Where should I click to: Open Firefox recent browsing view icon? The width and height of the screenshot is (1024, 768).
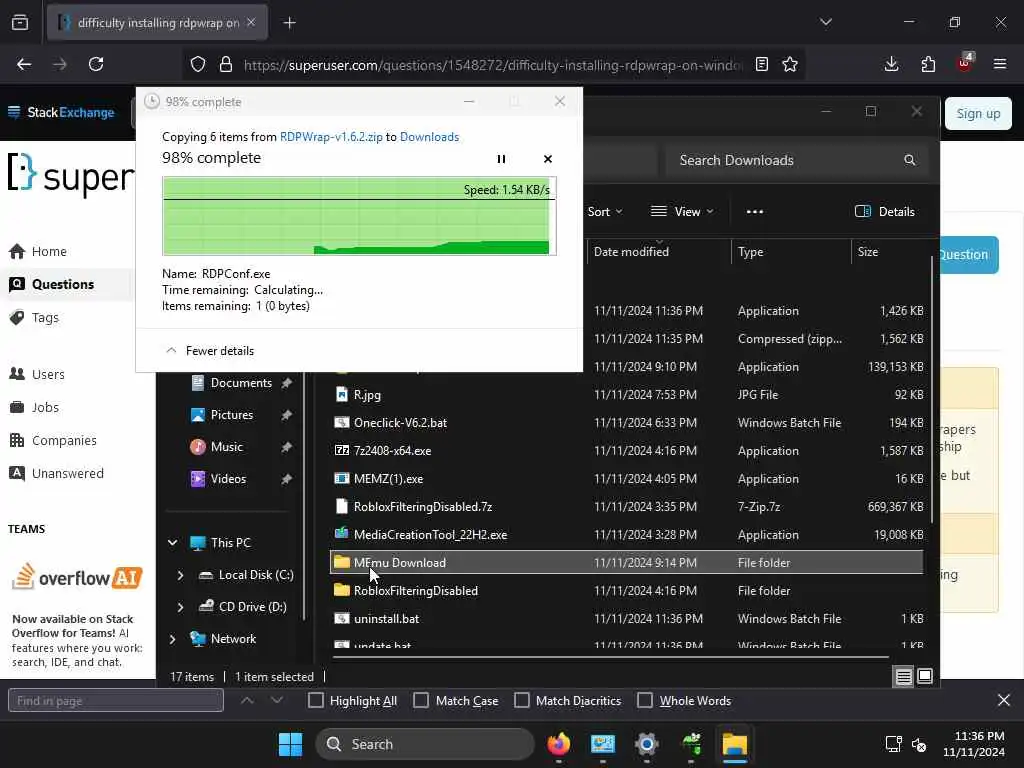pos(20,23)
